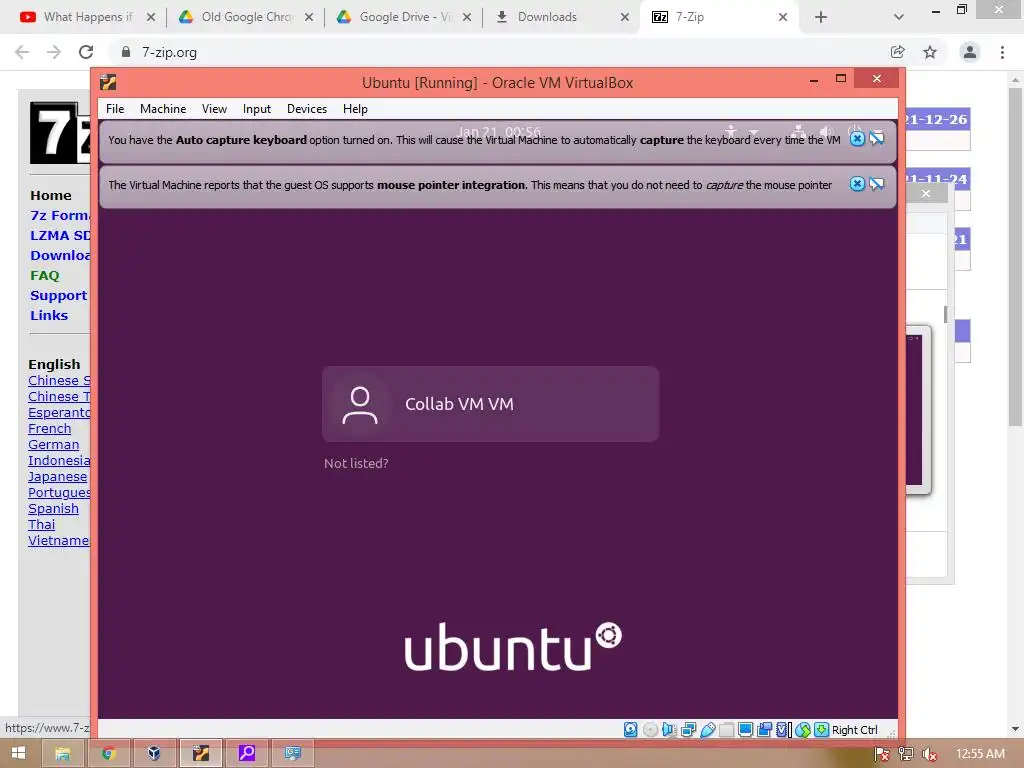Viewport: 1024px width, 768px height.
Task: Open the Home link on 7-Zip site
Action: pos(51,195)
